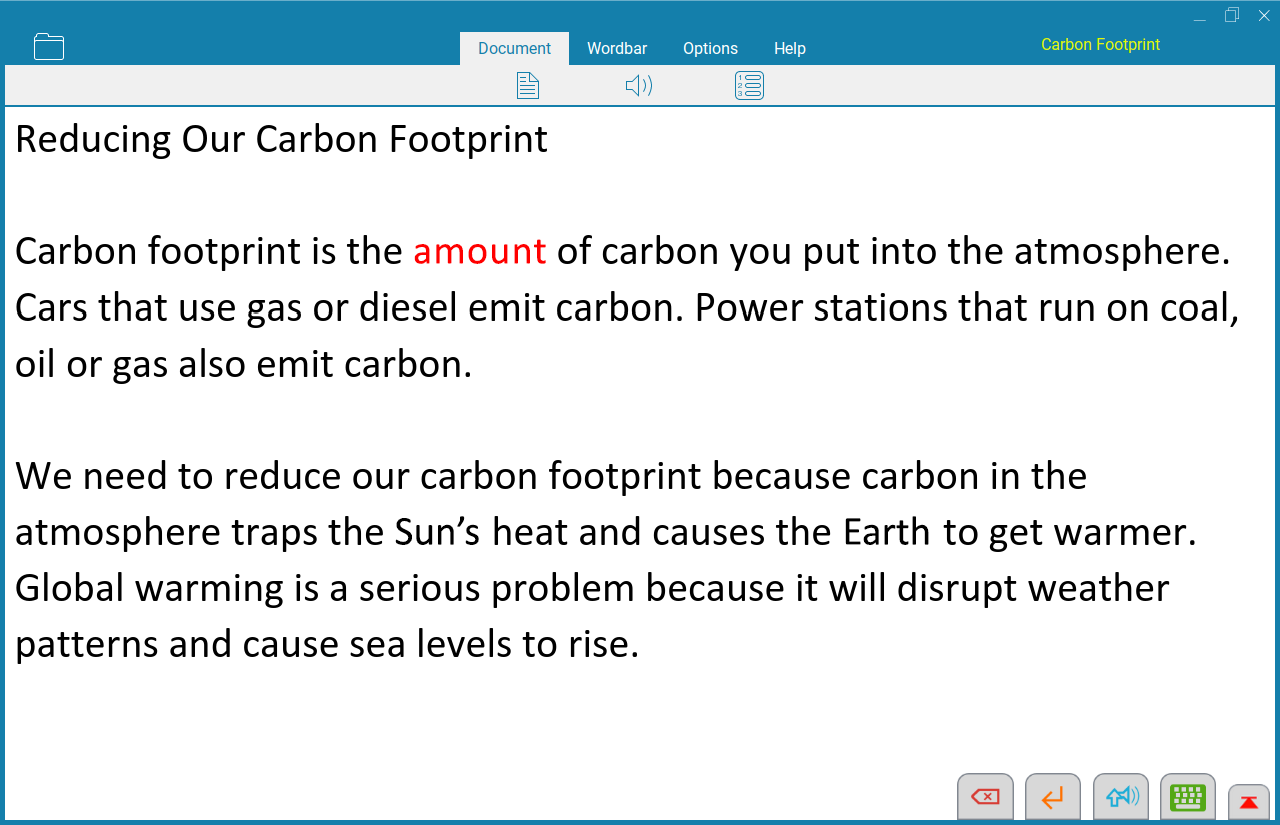
Task: Click the document page icon
Action: pyautogui.click(x=528, y=86)
